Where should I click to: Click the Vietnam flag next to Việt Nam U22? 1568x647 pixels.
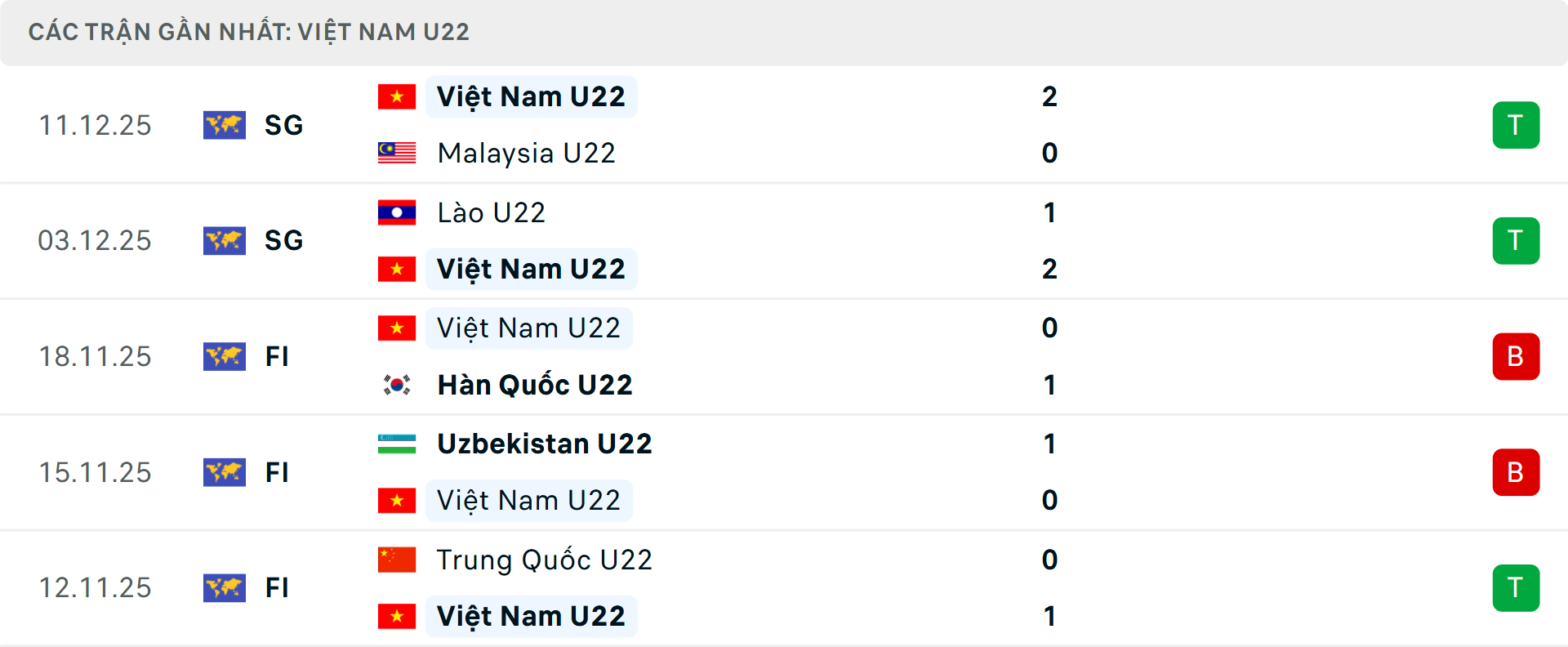coord(397,96)
